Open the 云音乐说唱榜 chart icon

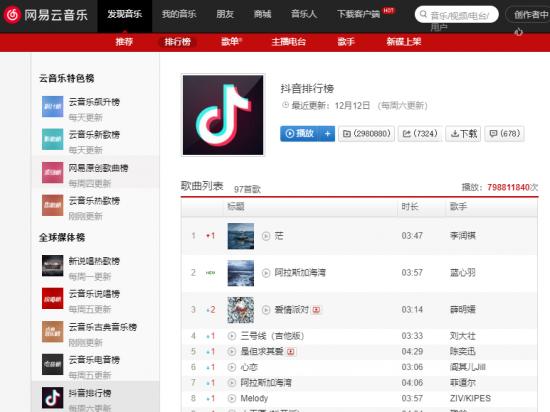53,298
